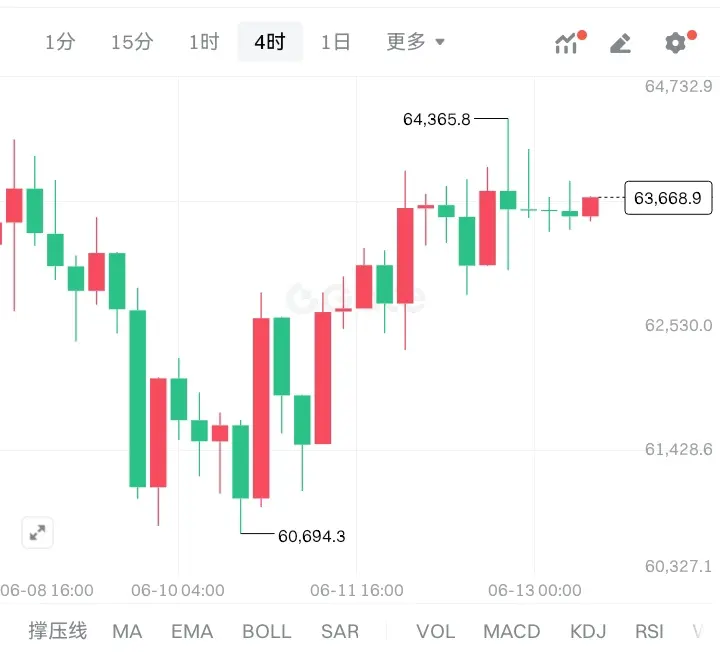Expand the 更多 timeframe dropdown
The image size is (720, 652).
[x=416, y=42]
